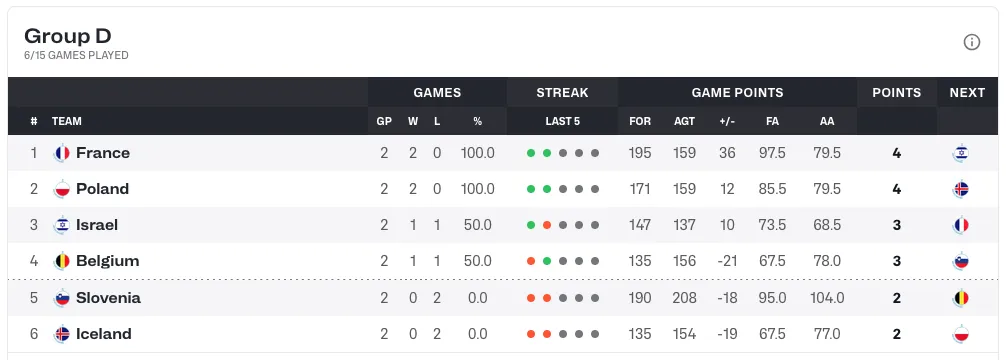1006x360 pixels.
Task: Select Israel flag icon in NEXT column for France
Action: click(960, 153)
